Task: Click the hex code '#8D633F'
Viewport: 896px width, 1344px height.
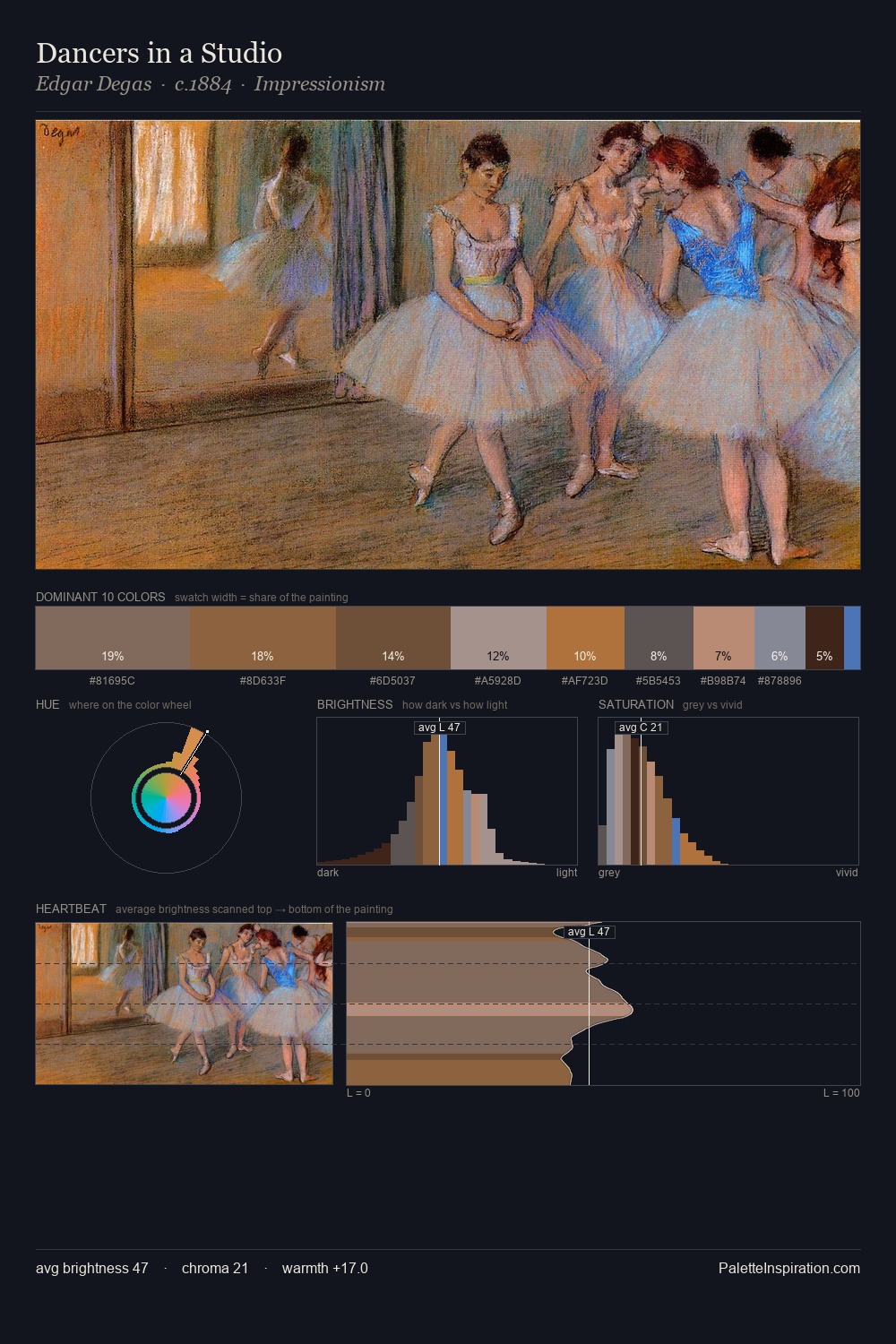Action: (x=263, y=681)
